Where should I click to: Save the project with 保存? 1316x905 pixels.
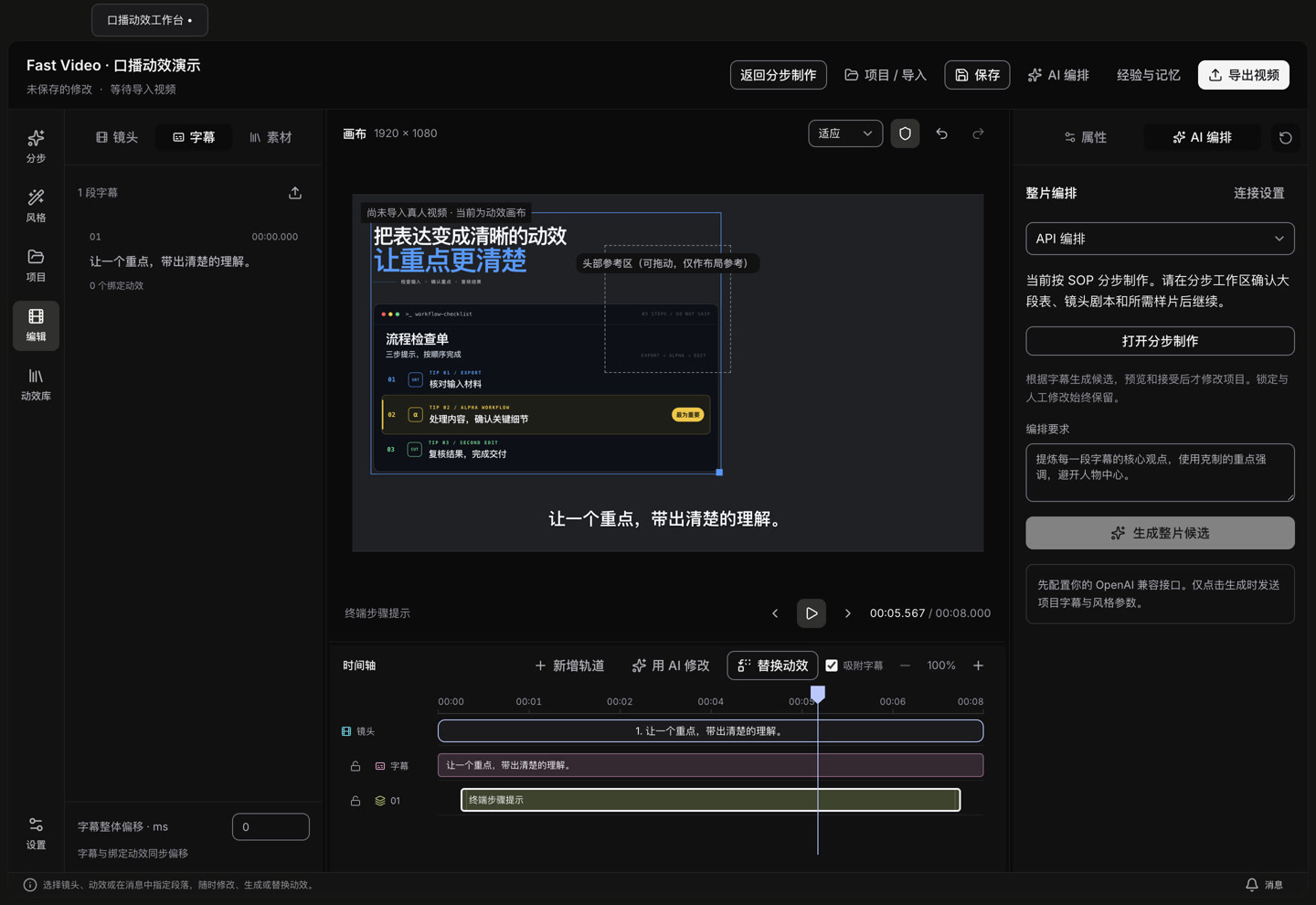pyautogui.click(x=977, y=75)
